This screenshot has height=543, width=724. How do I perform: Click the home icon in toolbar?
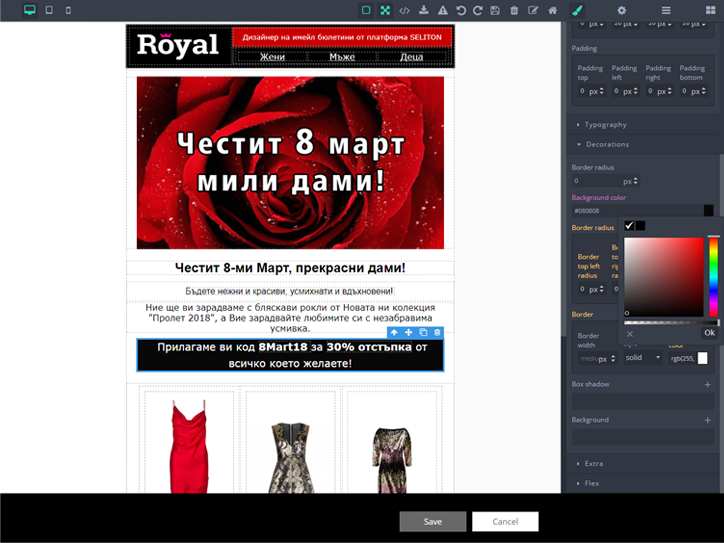[x=552, y=10]
